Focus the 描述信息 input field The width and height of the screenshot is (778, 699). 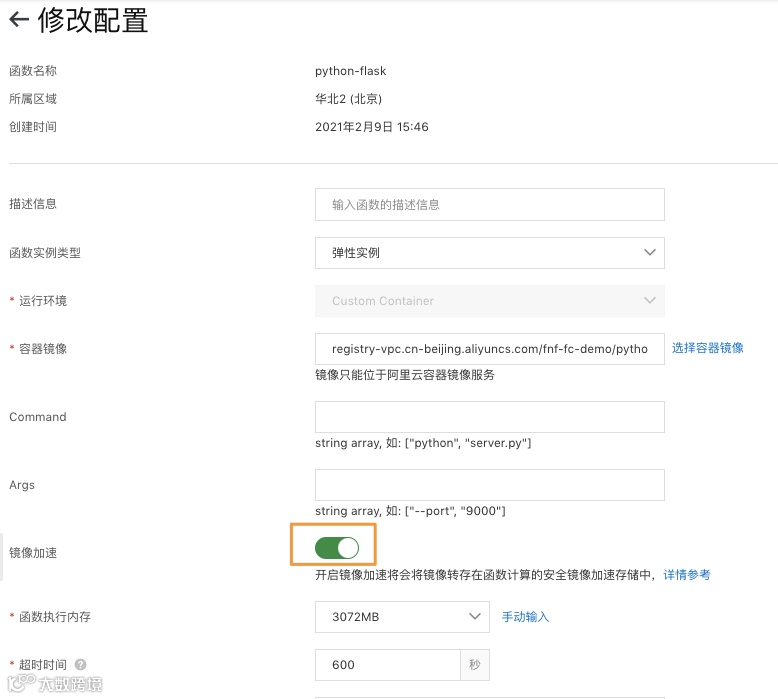click(x=490, y=204)
